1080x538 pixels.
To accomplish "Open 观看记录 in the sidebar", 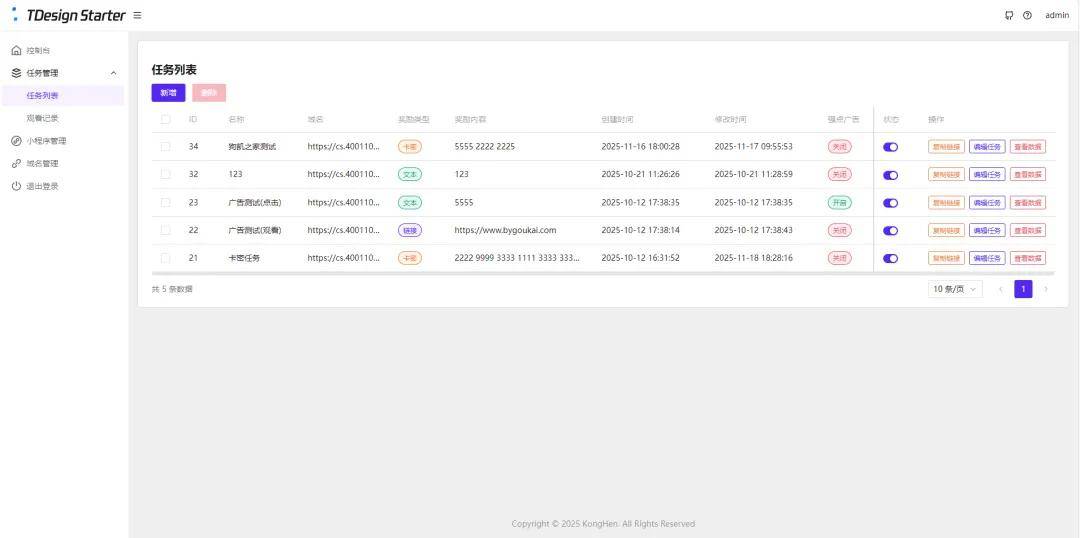I will click(x=42, y=118).
